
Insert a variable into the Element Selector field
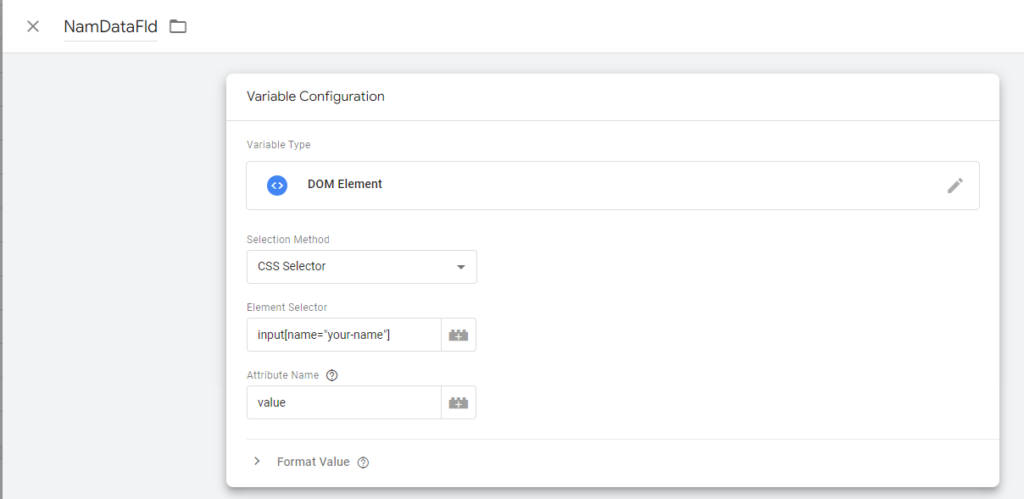coord(458,335)
